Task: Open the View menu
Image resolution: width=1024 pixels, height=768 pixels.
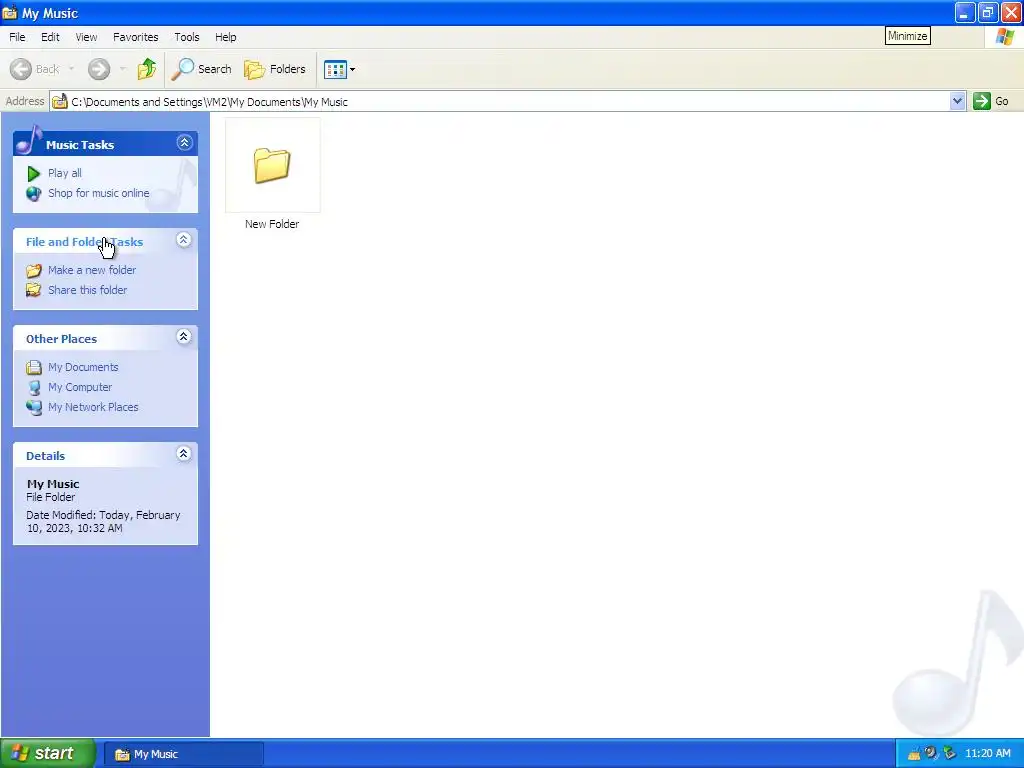Action: (86, 37)
